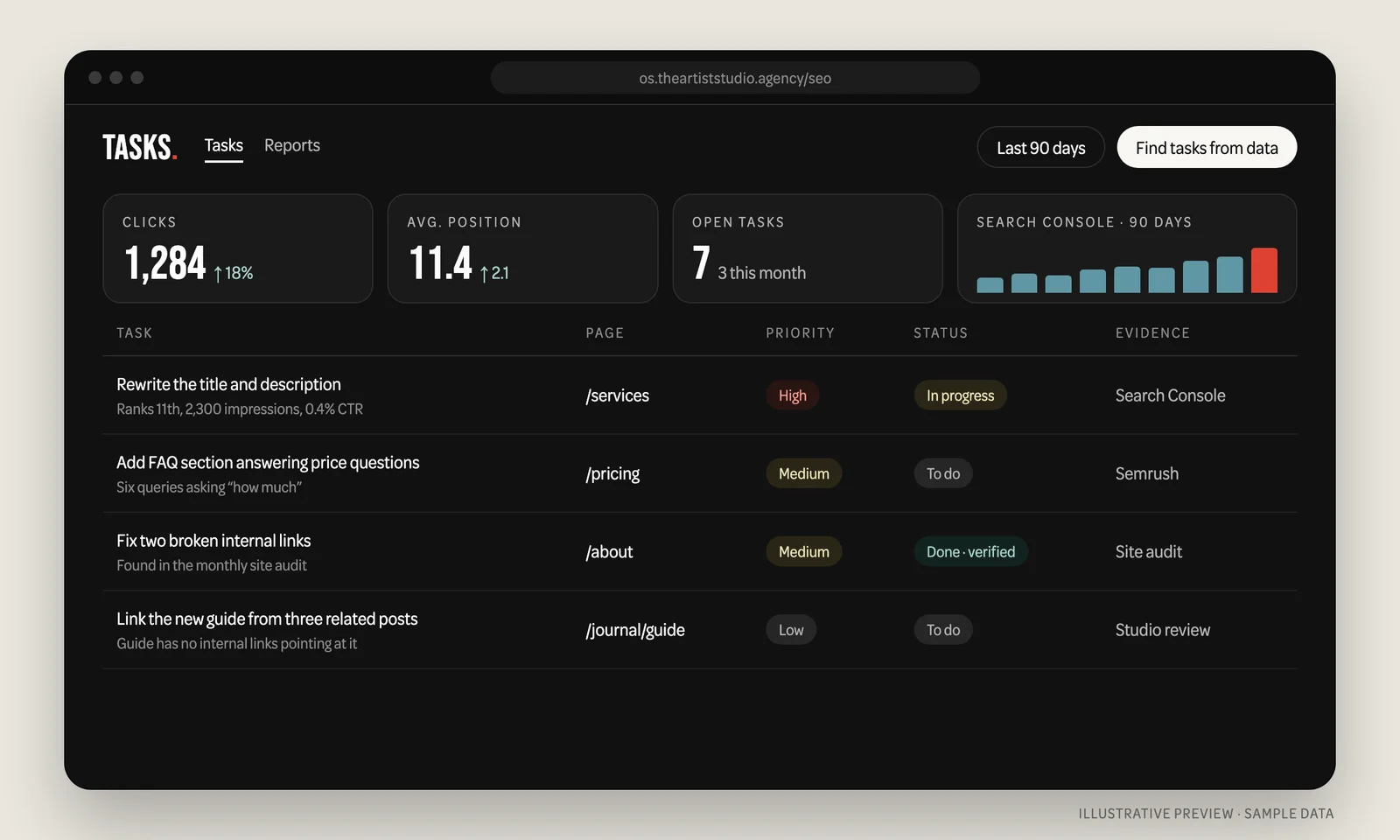Open the Last 90 days range selector

click(x=1040, y=147)
